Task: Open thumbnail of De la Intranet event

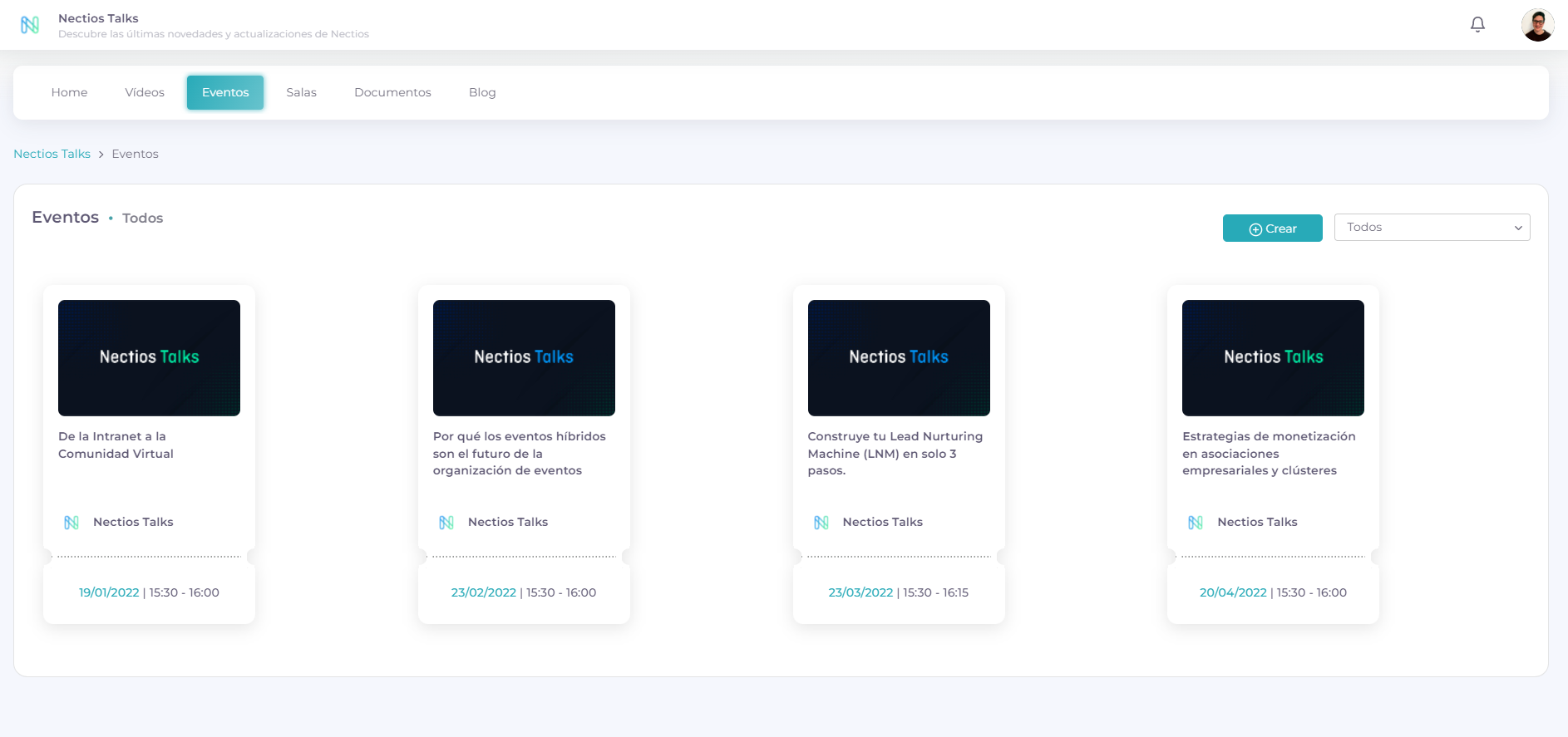Action: point(149,358)
